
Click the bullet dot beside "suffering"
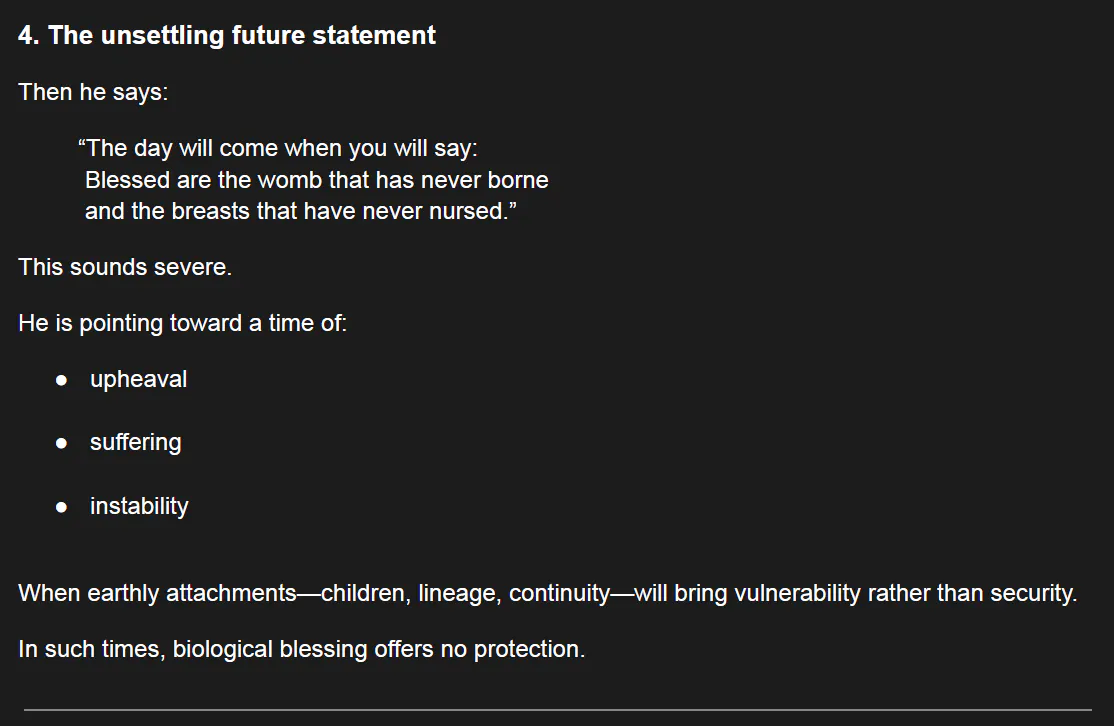coord(62,444)
